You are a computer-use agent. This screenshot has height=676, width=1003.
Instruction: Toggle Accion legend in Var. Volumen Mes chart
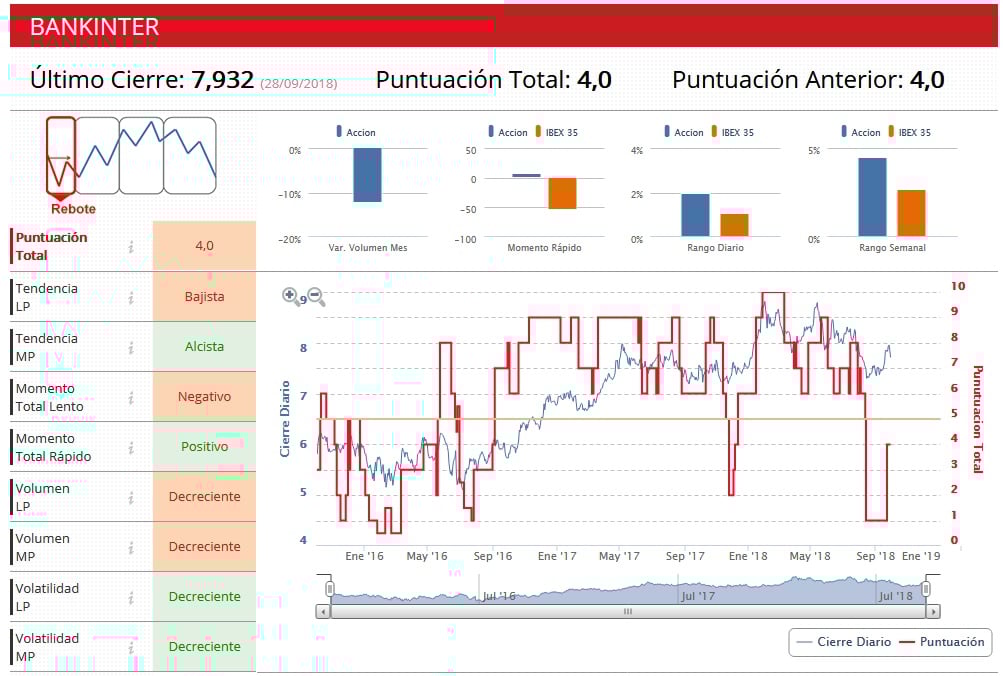point(356,132)
